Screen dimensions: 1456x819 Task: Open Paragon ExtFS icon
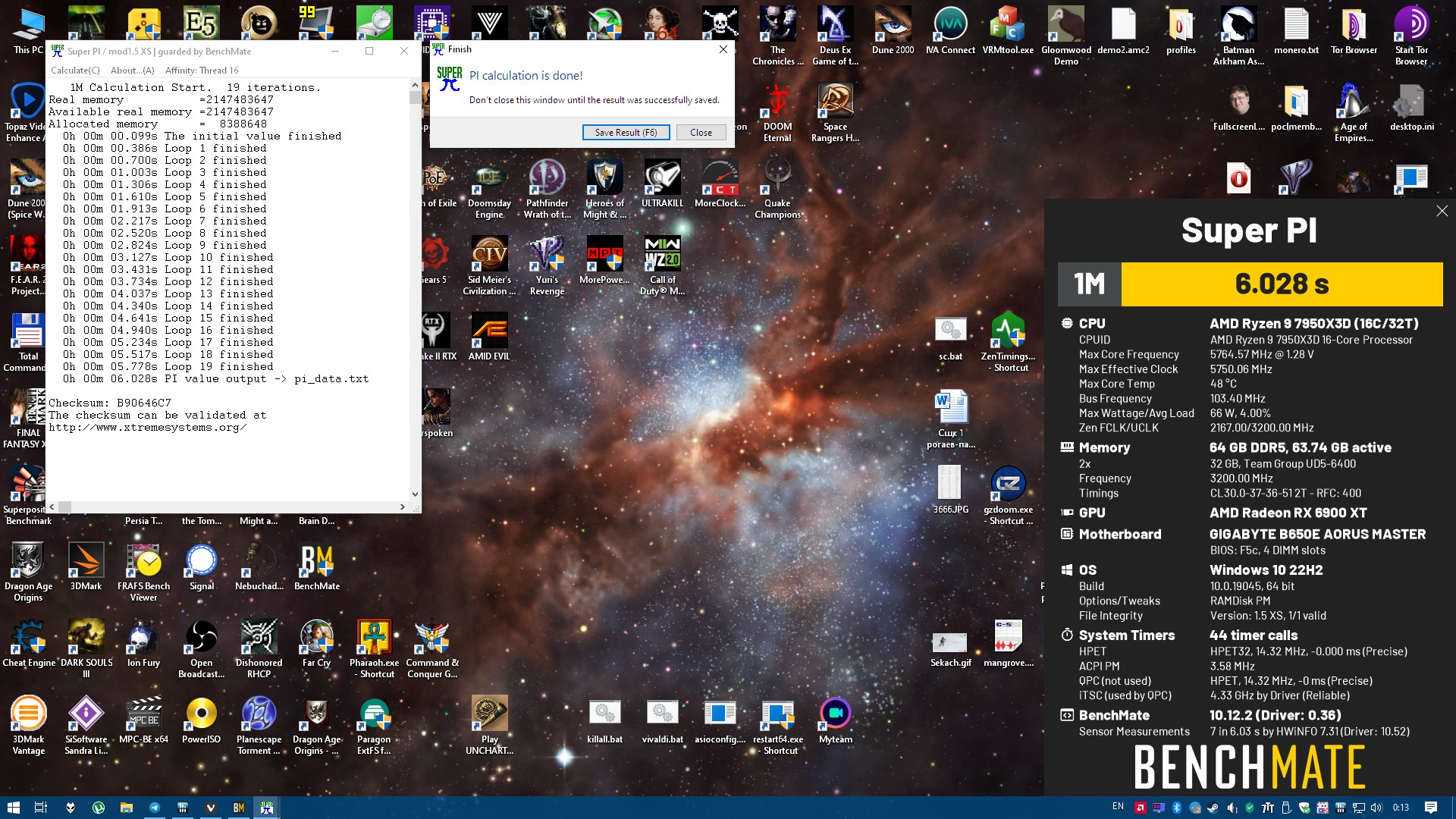point(375,726)
